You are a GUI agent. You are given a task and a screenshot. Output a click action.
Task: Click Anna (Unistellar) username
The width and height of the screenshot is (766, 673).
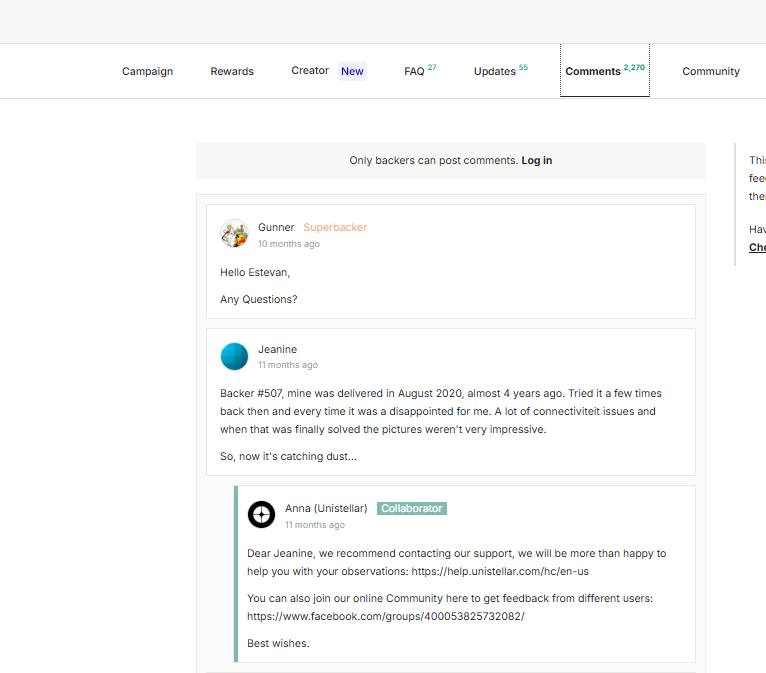tap(326, 508)
